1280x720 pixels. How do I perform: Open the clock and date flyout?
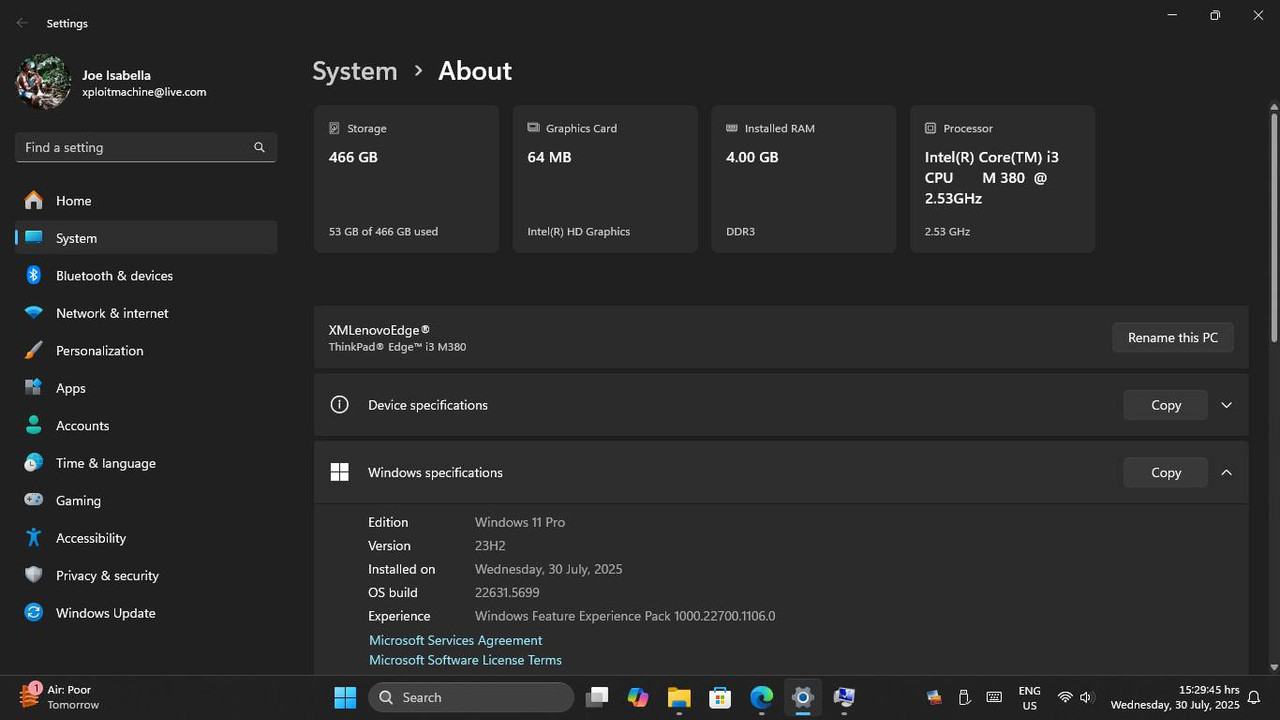pos(1175,697)
